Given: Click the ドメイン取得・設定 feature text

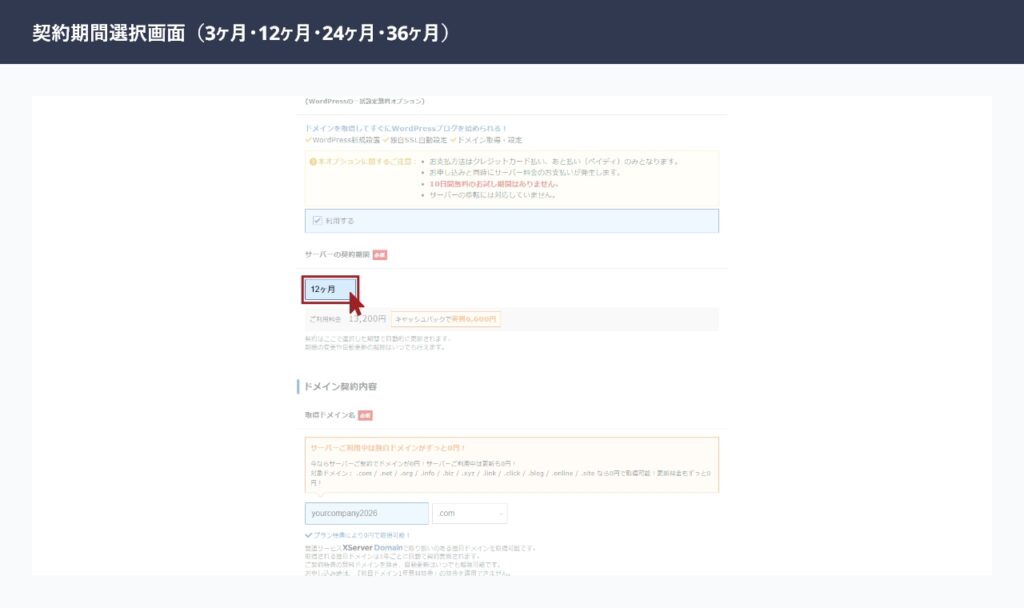Looking at the screenshot, I should pyautogui.click(x=489, y=140).
